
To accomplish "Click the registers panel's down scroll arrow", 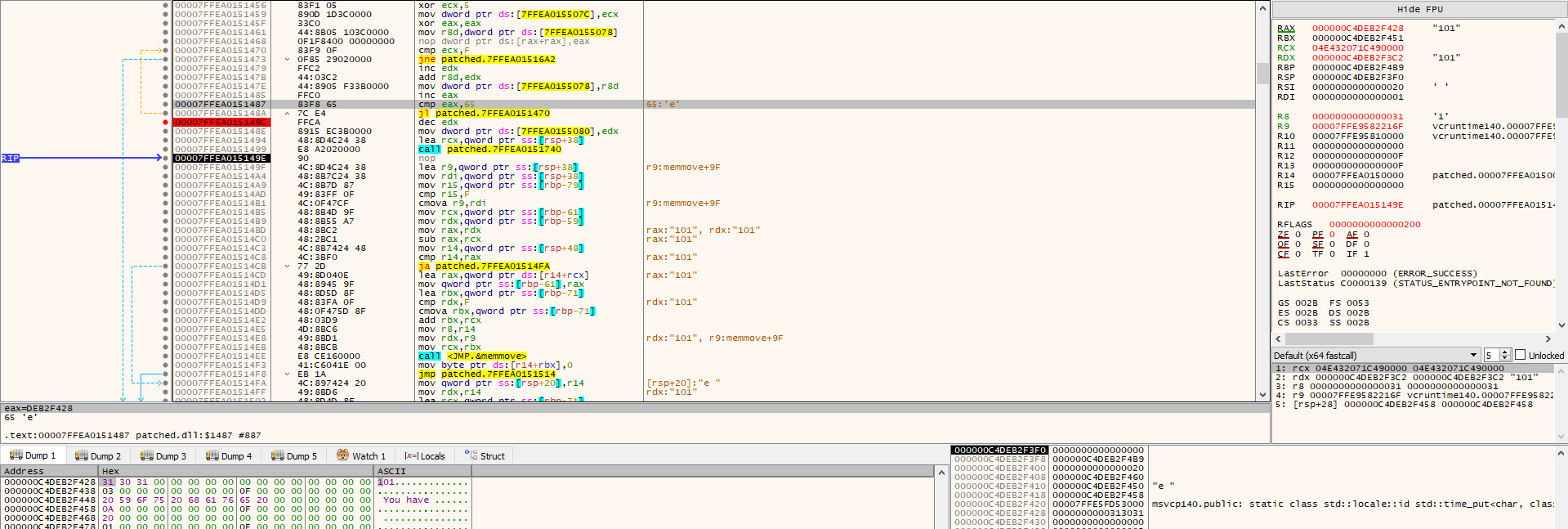I will tap(1561, 325).
